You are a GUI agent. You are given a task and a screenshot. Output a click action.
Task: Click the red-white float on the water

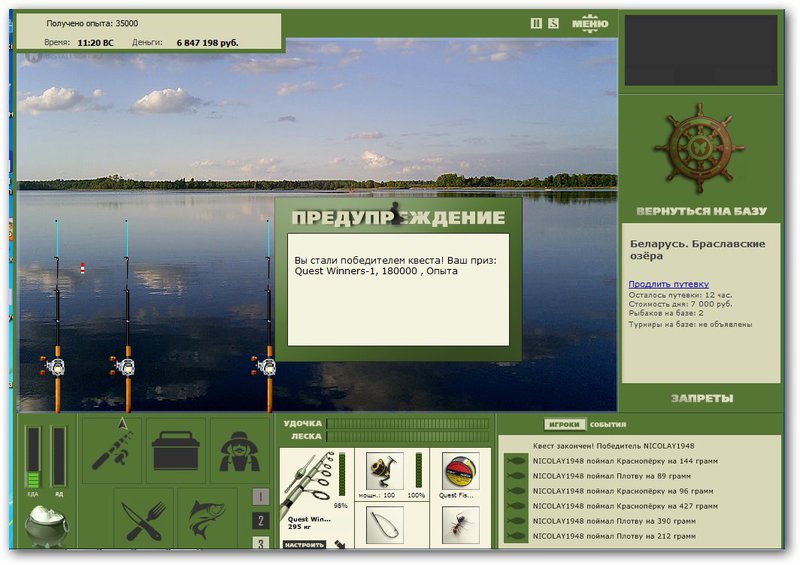83,268
